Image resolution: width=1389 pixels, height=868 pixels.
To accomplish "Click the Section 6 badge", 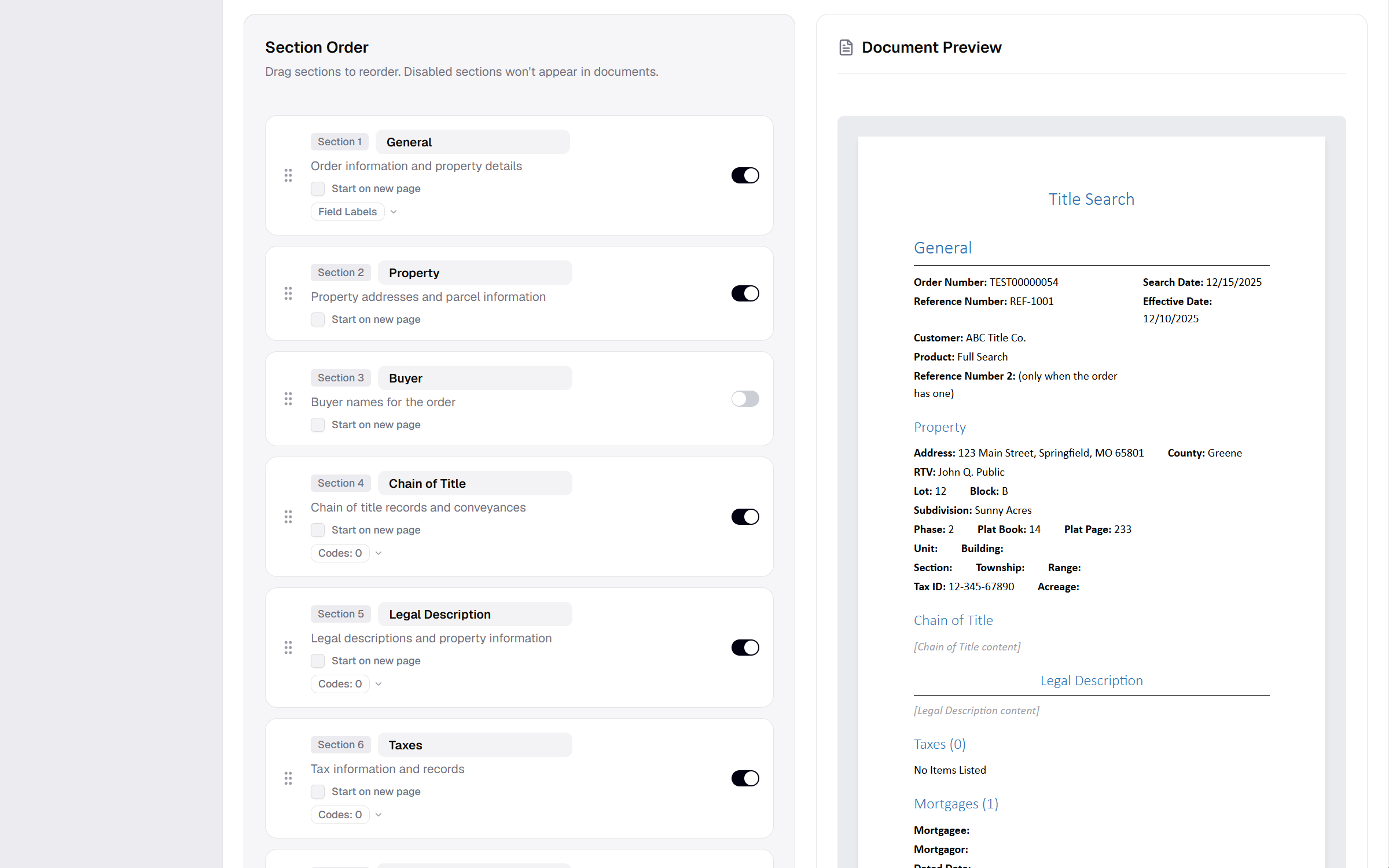I will tap(341, 745).
